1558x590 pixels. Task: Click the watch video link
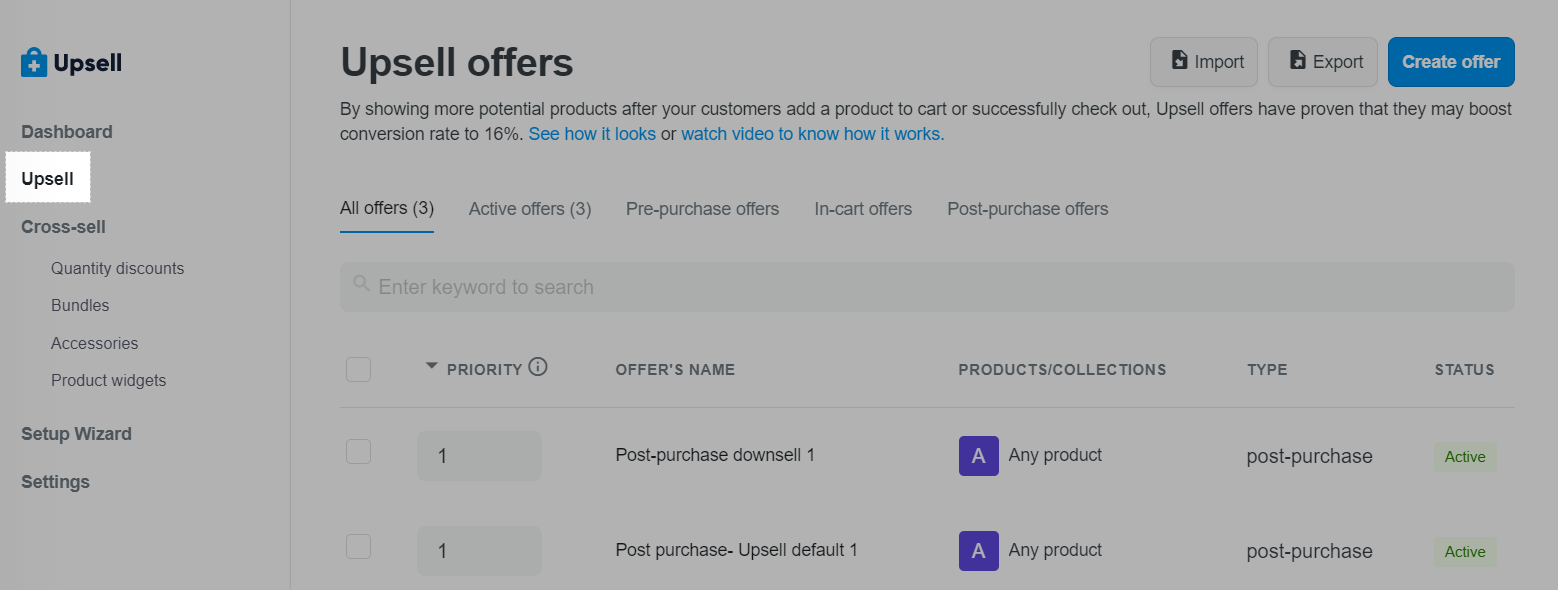point(812,134)
